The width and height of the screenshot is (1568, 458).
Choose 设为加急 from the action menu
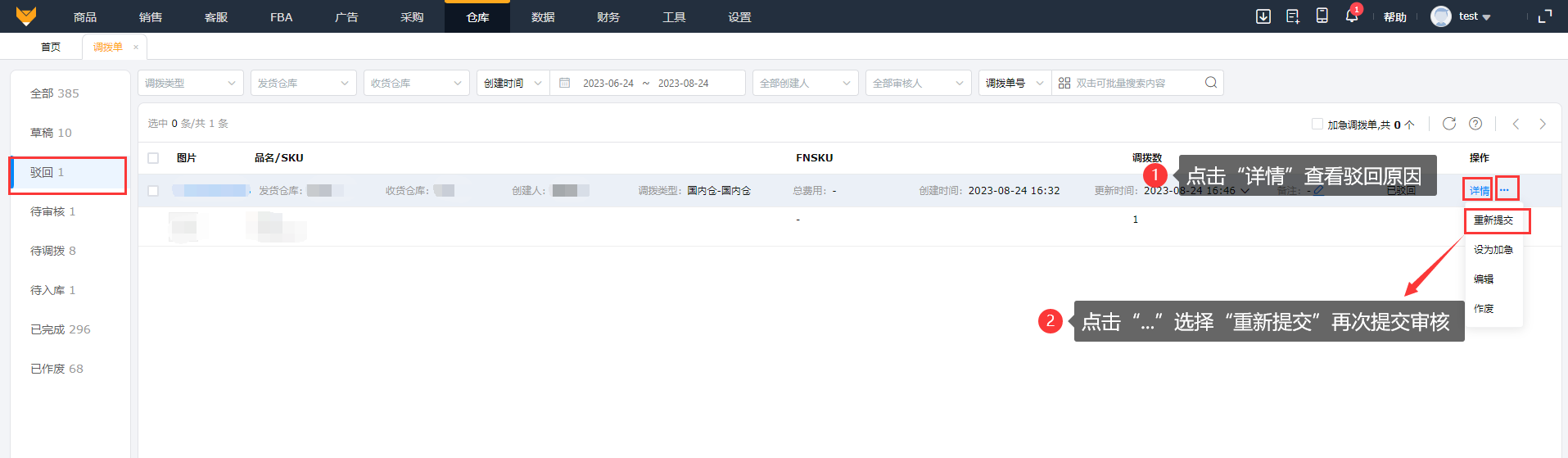click(1493, 249)
